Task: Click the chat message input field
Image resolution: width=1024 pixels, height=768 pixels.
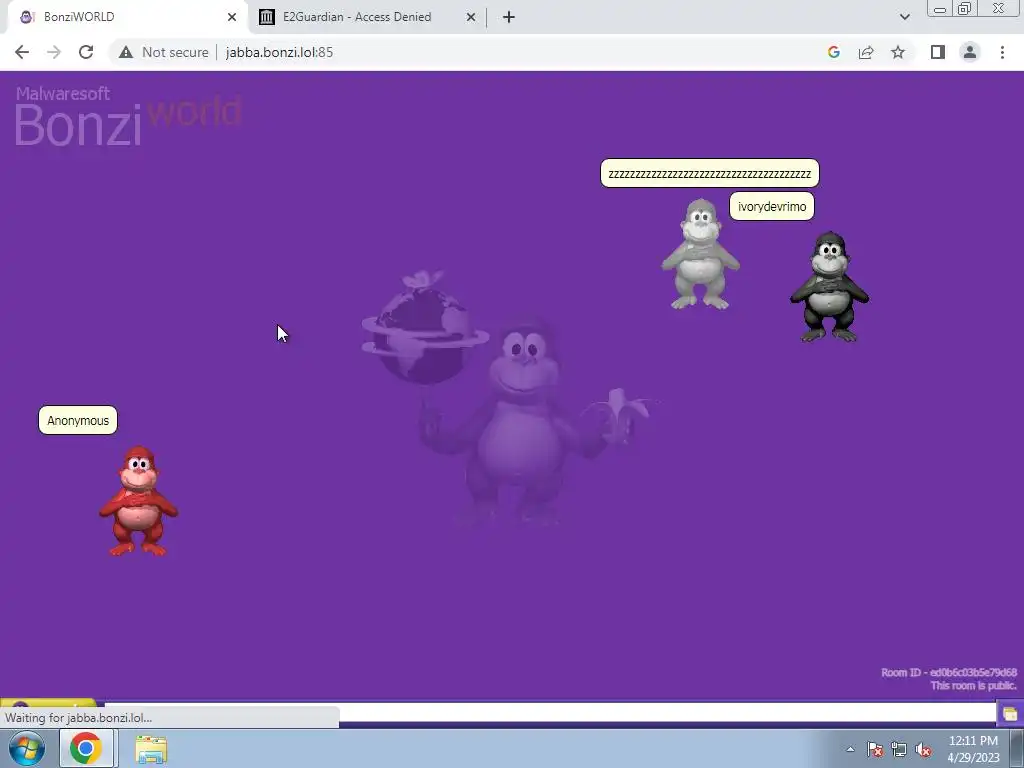Action: coord(550,712)
